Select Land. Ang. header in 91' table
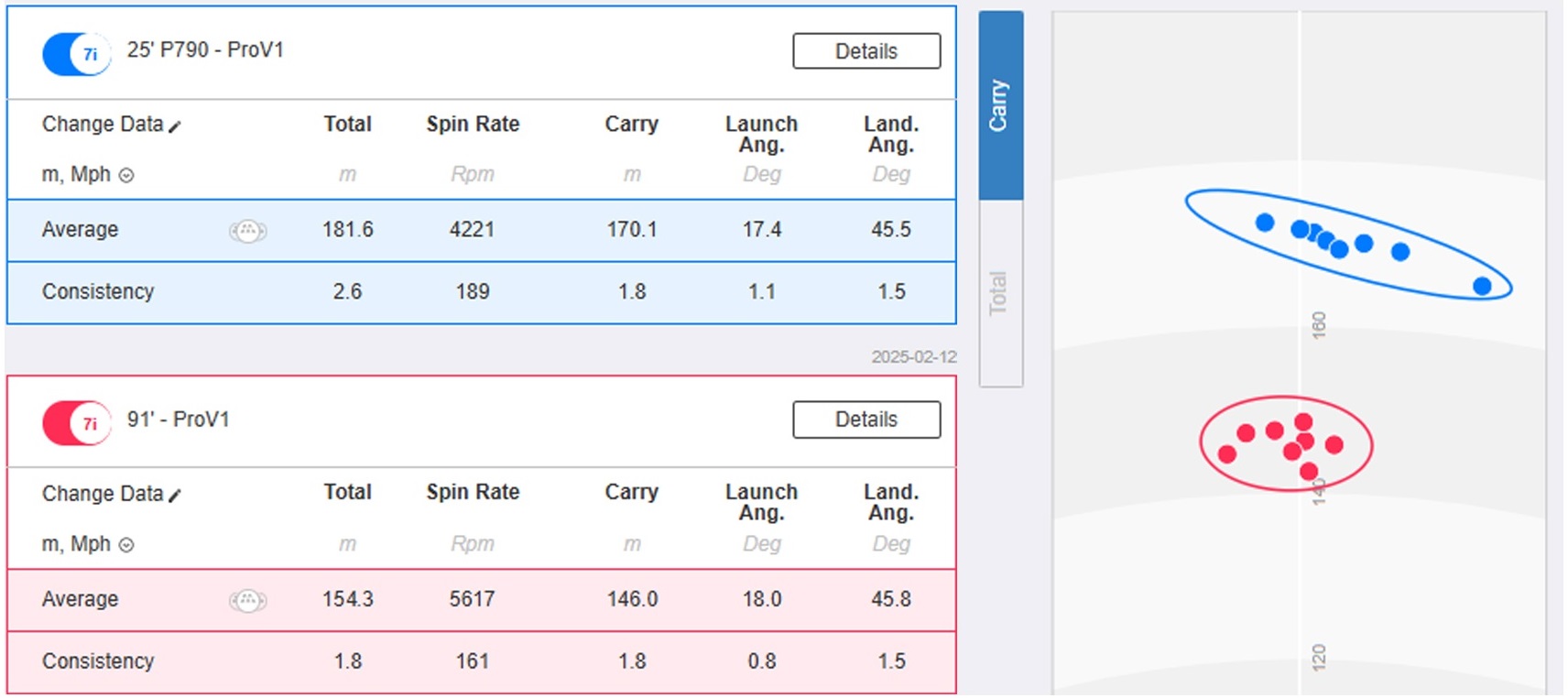1568x698 pixels. 891,502
